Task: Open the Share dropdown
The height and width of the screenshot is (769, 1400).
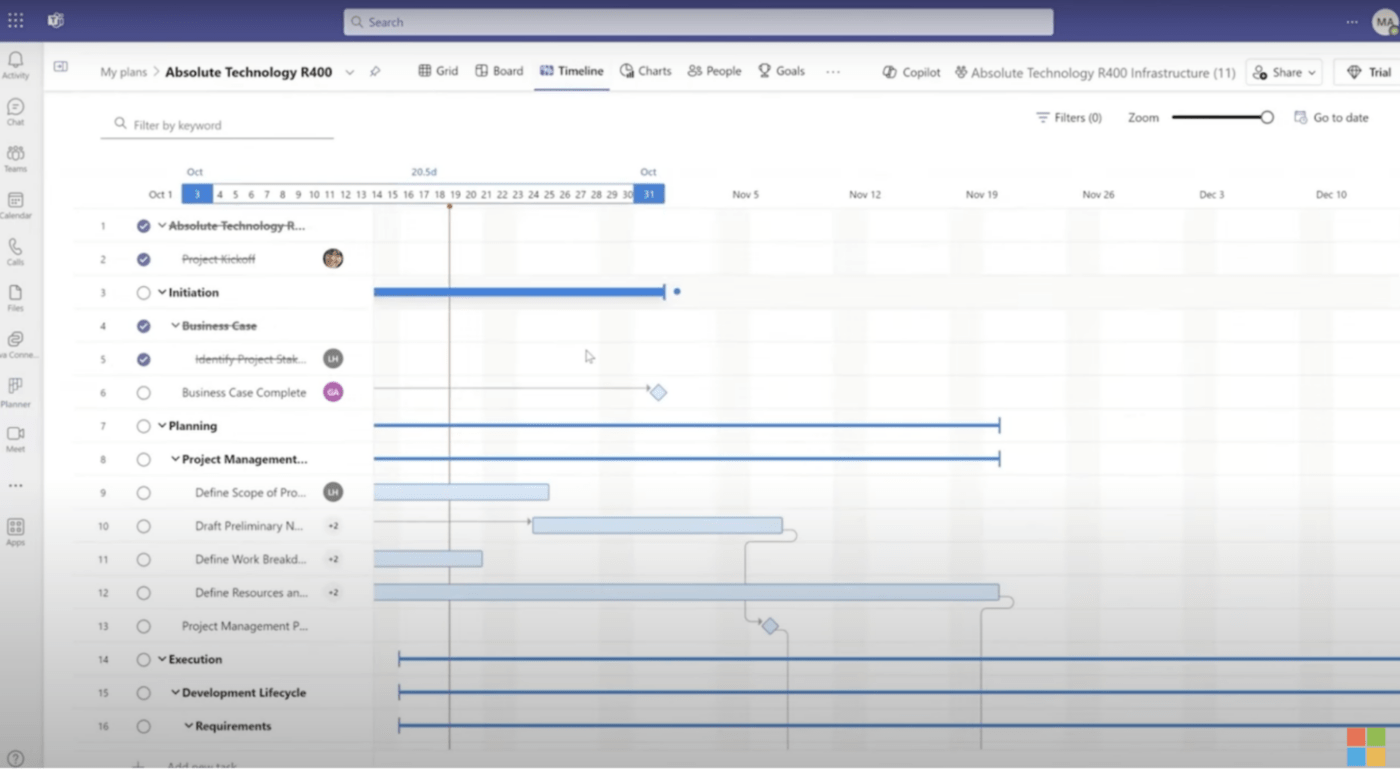Action: pyautogui.click(x=1284, y=72)
